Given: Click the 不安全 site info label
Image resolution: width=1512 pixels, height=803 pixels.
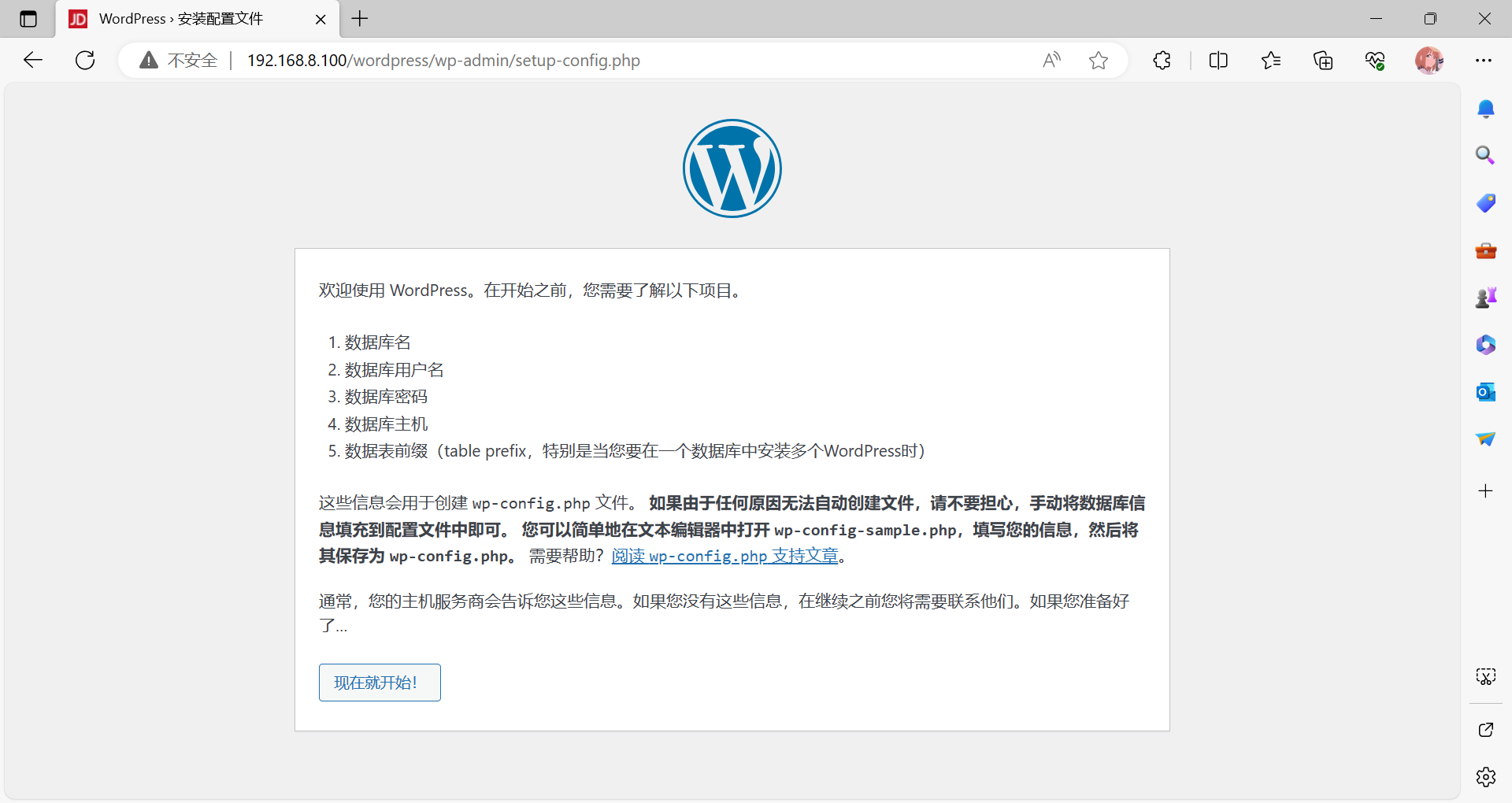Looking at the screenshot, I should [192, 60].
